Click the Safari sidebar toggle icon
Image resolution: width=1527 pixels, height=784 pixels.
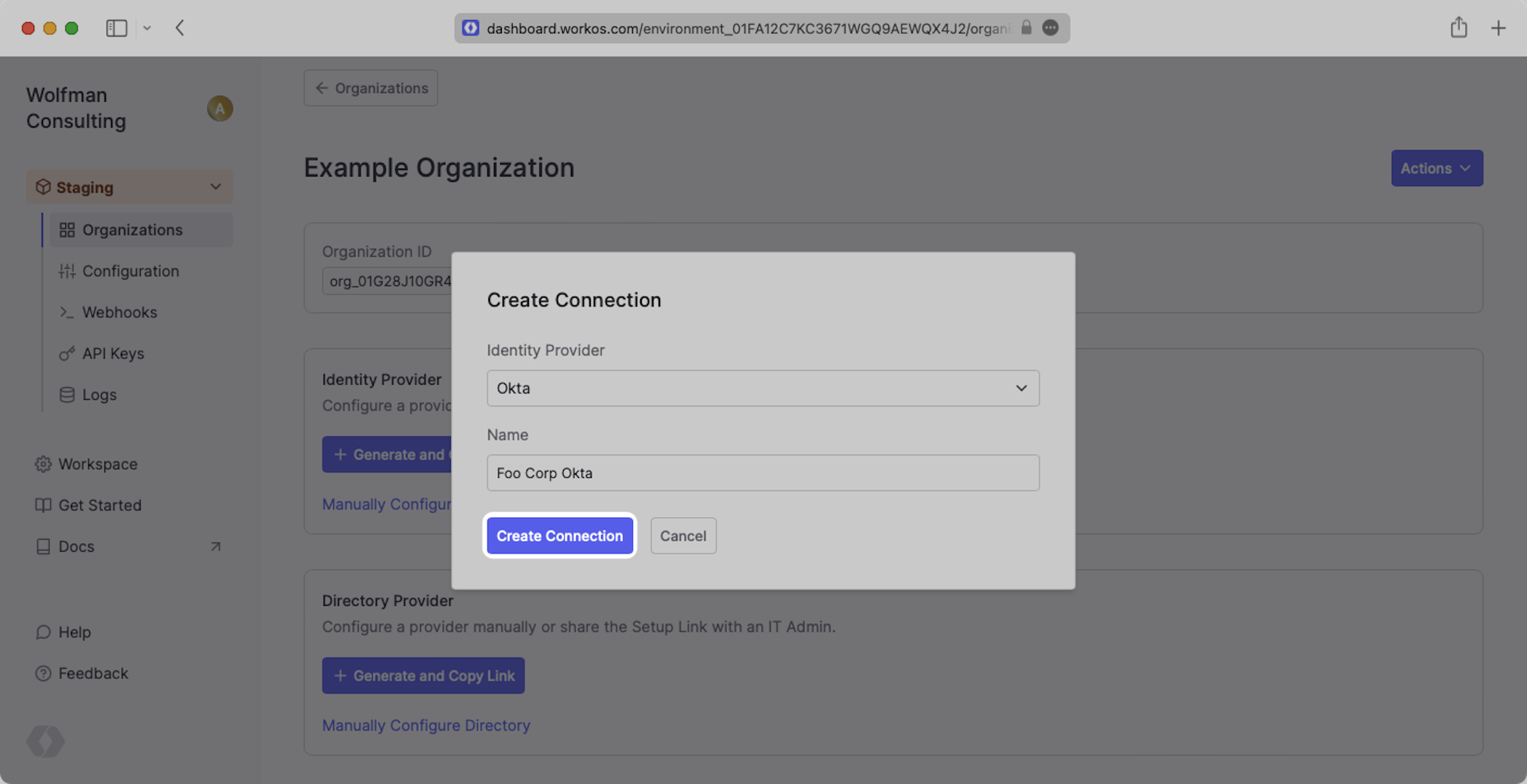coord(116,28)
